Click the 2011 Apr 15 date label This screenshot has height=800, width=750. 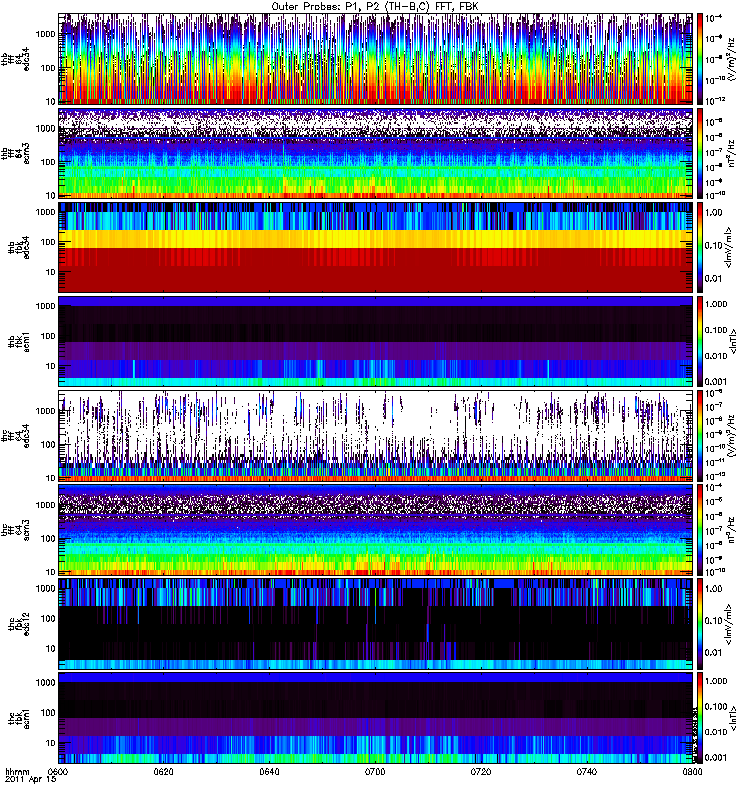click(x=31, y=780)
